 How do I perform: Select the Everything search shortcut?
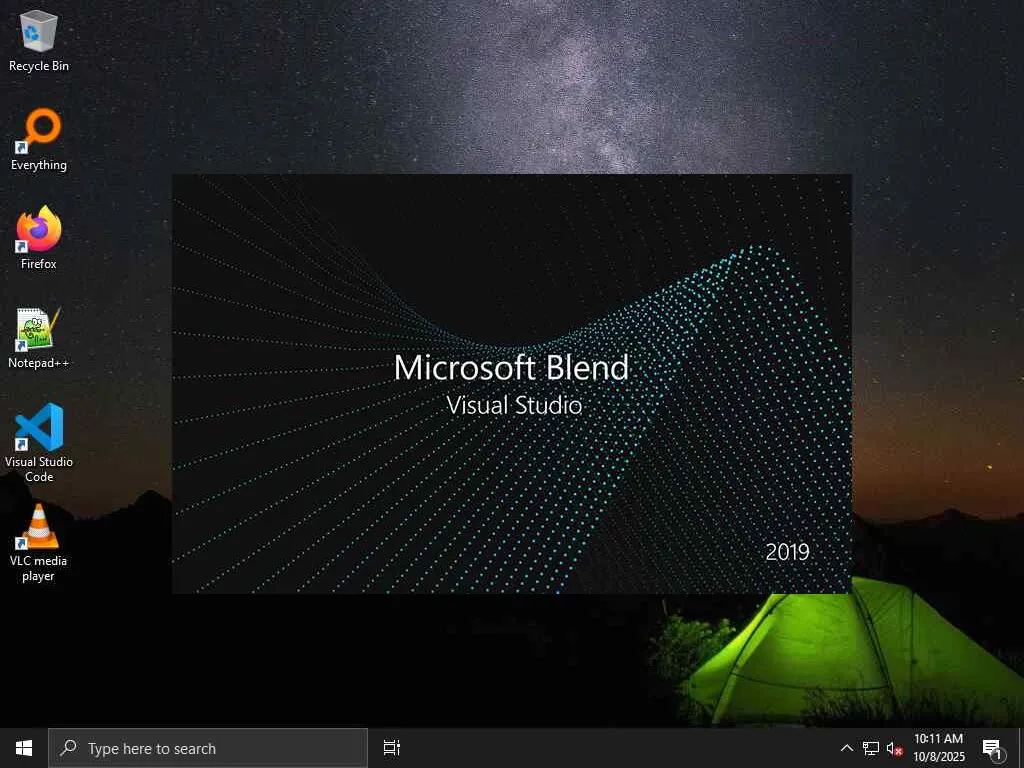[x=39, y=140]
